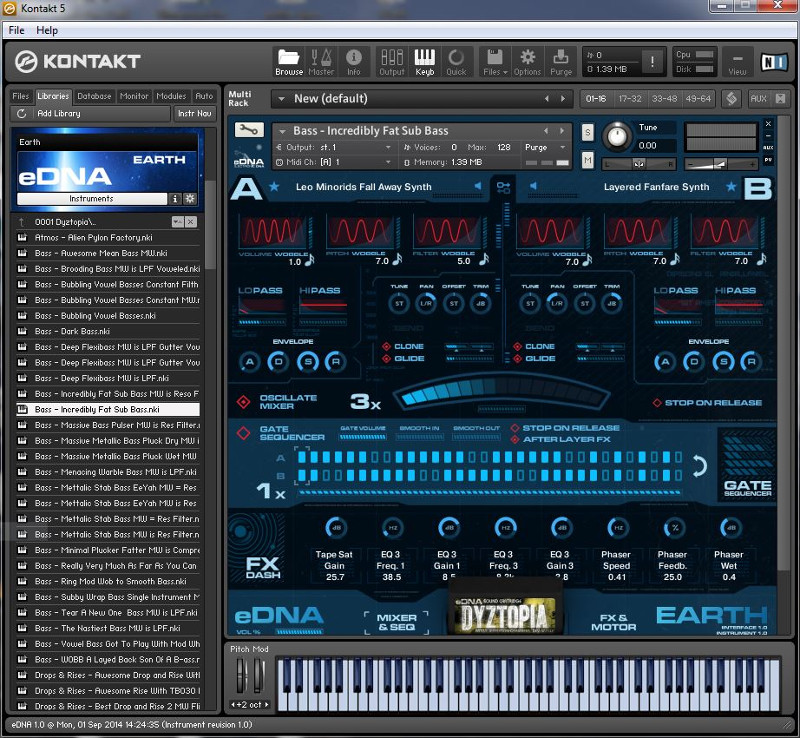Toggle instrument Solo S button

click(x=588, y=133)
